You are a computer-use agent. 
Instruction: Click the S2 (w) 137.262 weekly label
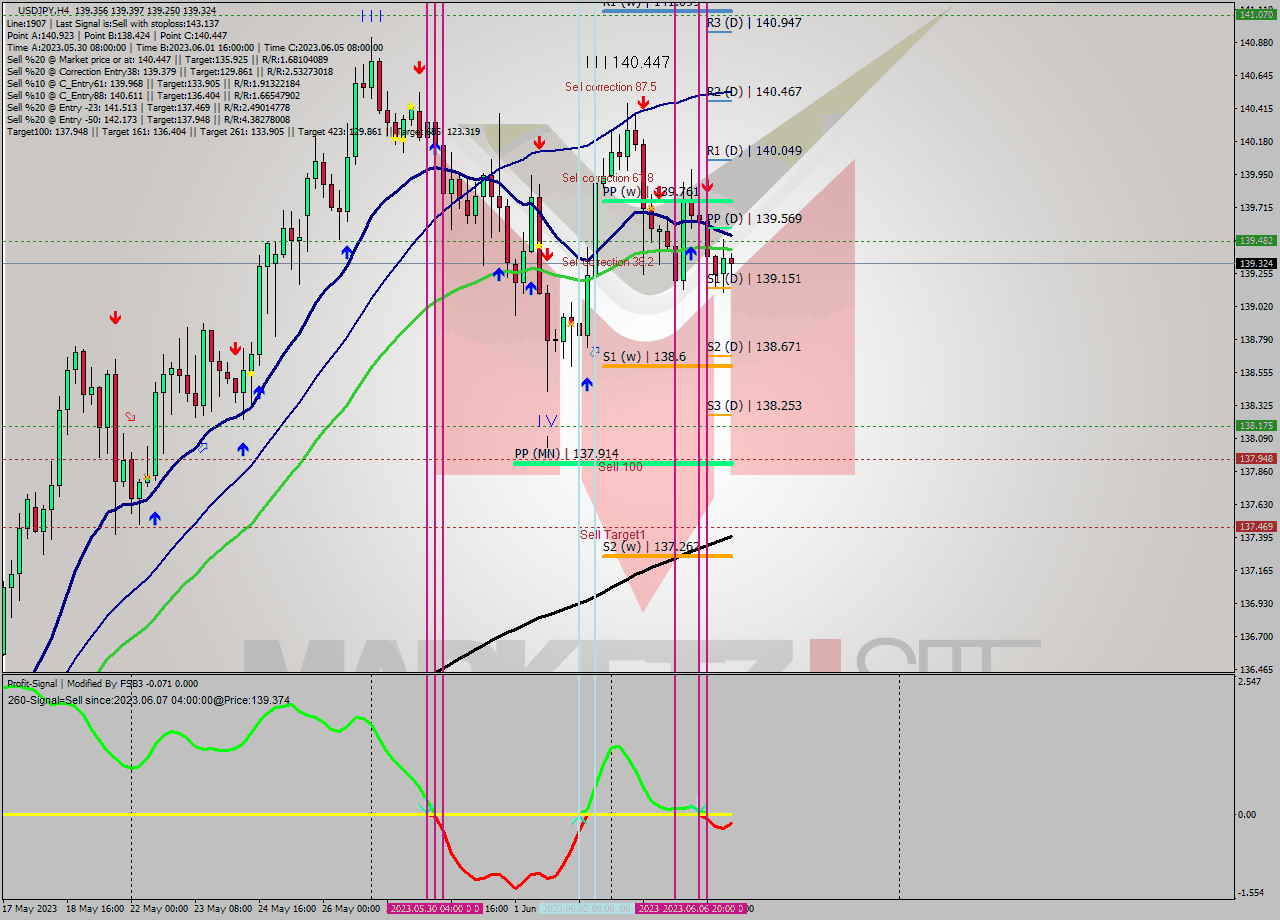point(650,547)
